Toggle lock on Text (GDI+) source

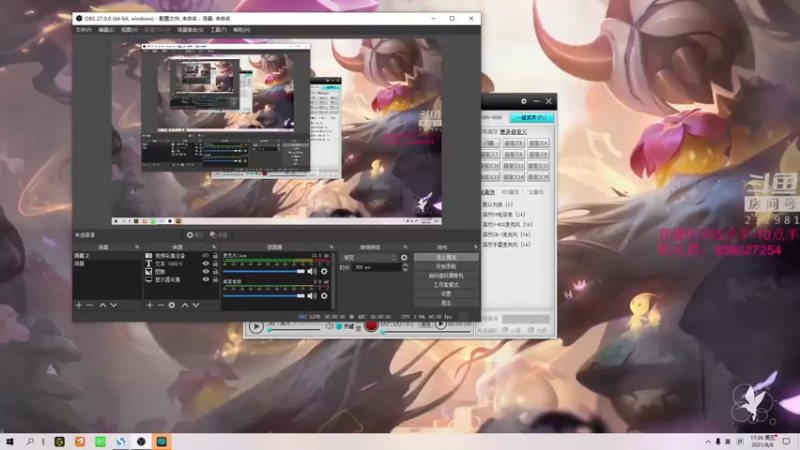[x=215, y=264]
